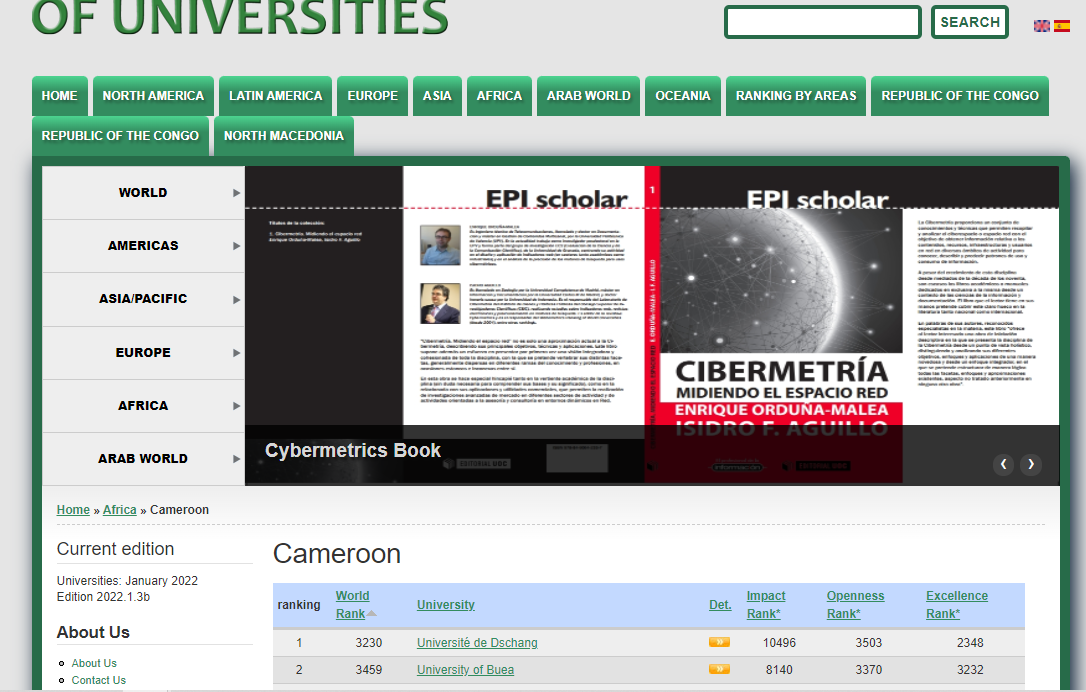Open Université de Dschang link
The height and width of the screenshot is (692, 1086).
pos(477,643)
